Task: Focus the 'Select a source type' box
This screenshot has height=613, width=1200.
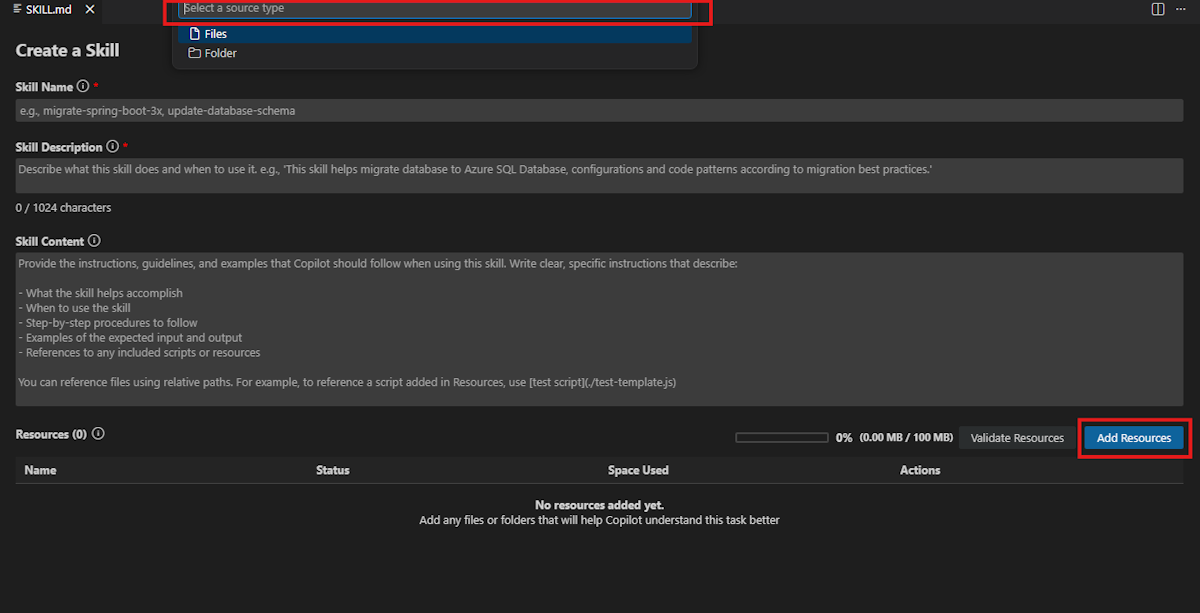Action: [434, 9]
